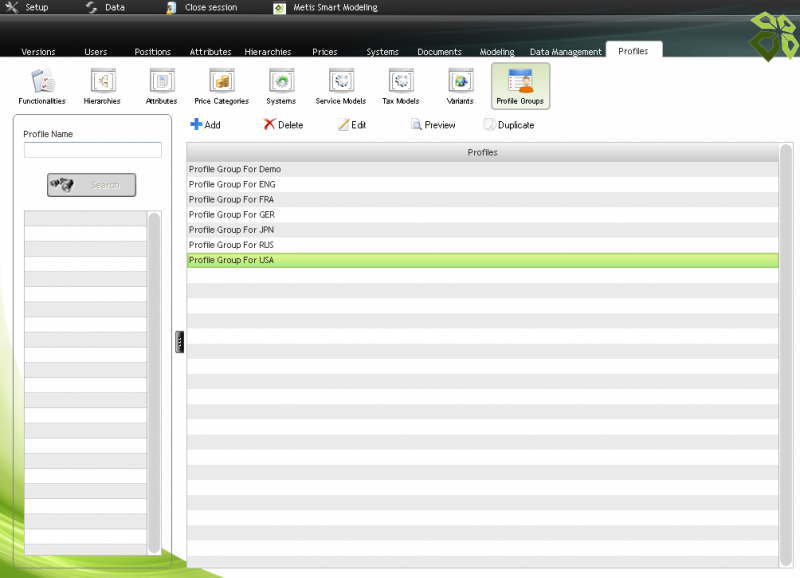Screen dimensions: 800x578
Task: Open the Attributes manager icon
Action: click(x=161, y=85)
